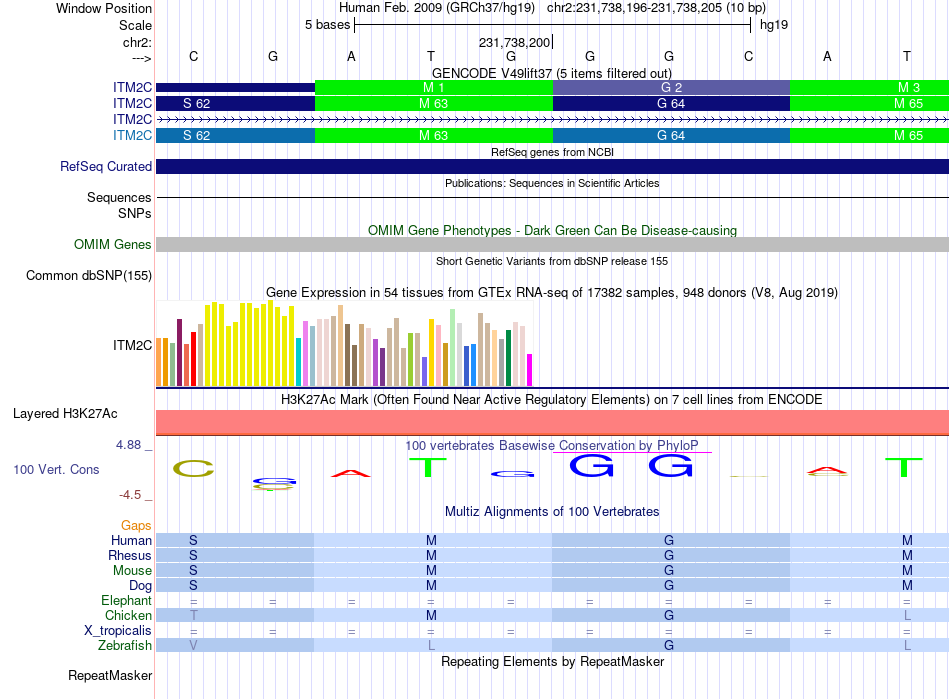Open the GTEx Gene Expression track title
The image size is (950, 699).
(x=552, y=293)
